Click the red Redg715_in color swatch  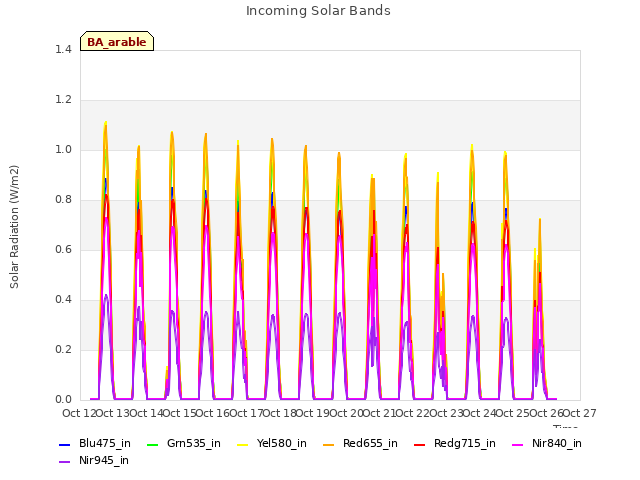click(x=420, y=444)
